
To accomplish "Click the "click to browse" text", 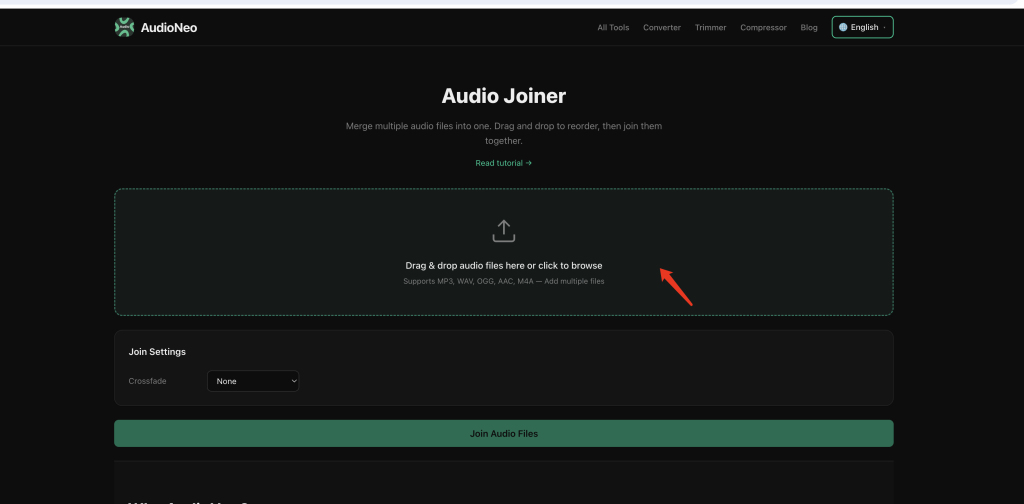I will (x=570, y=266).
